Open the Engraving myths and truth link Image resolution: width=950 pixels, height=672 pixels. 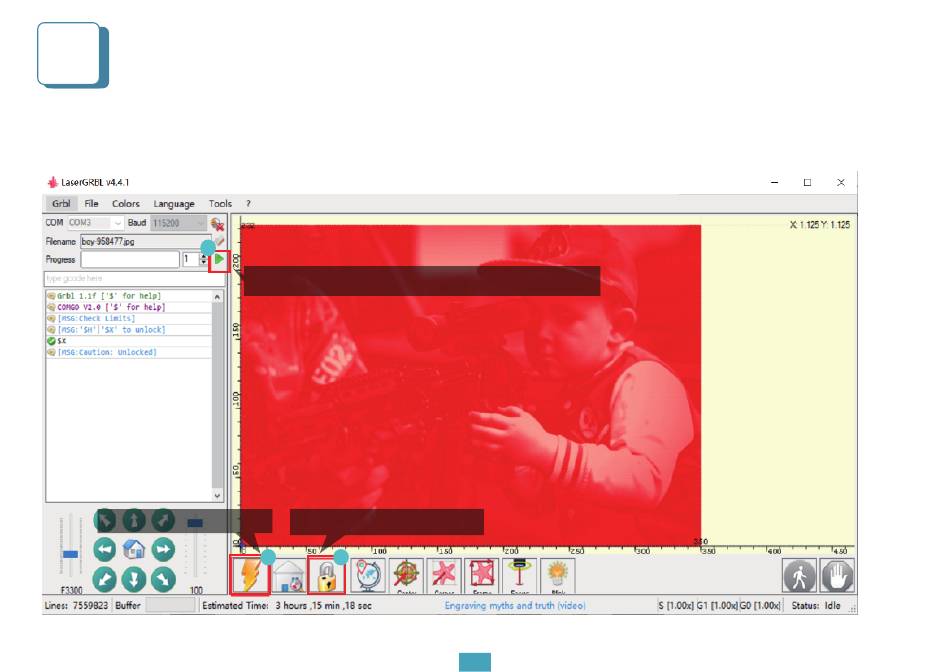point(514,605)
